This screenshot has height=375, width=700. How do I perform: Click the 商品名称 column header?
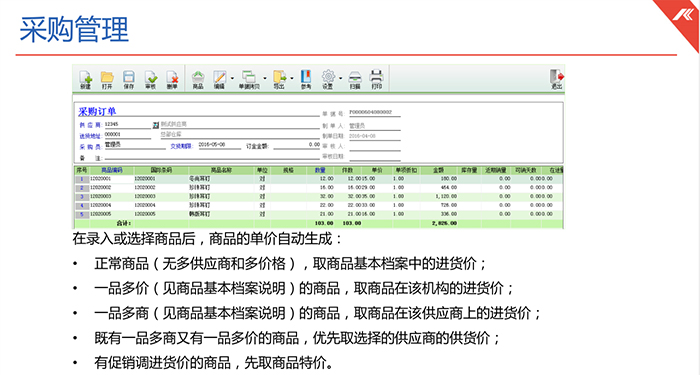(221, 170)
